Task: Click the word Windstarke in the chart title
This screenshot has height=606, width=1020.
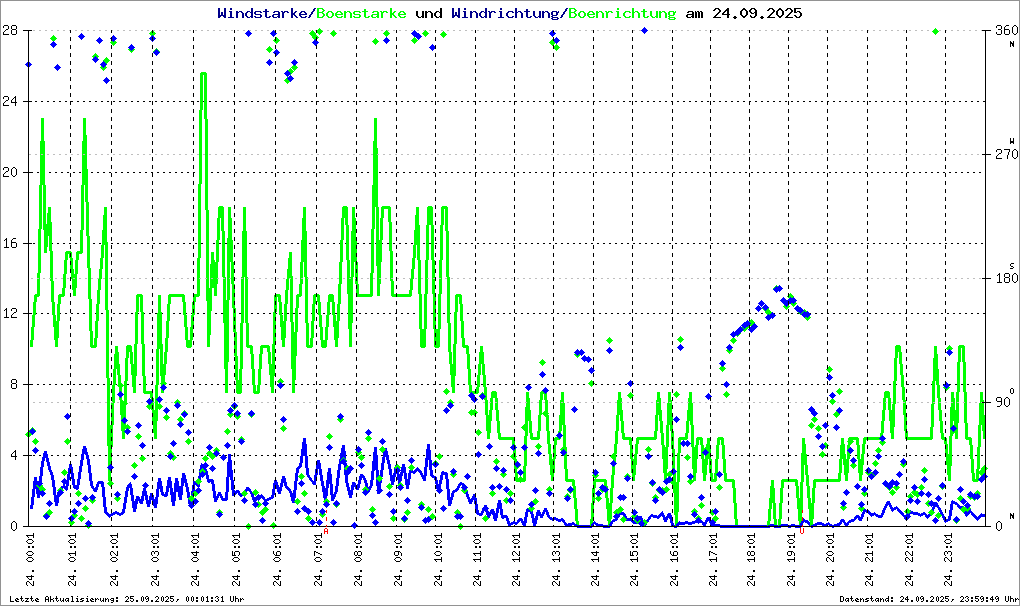Action: (x=264, y=13)
